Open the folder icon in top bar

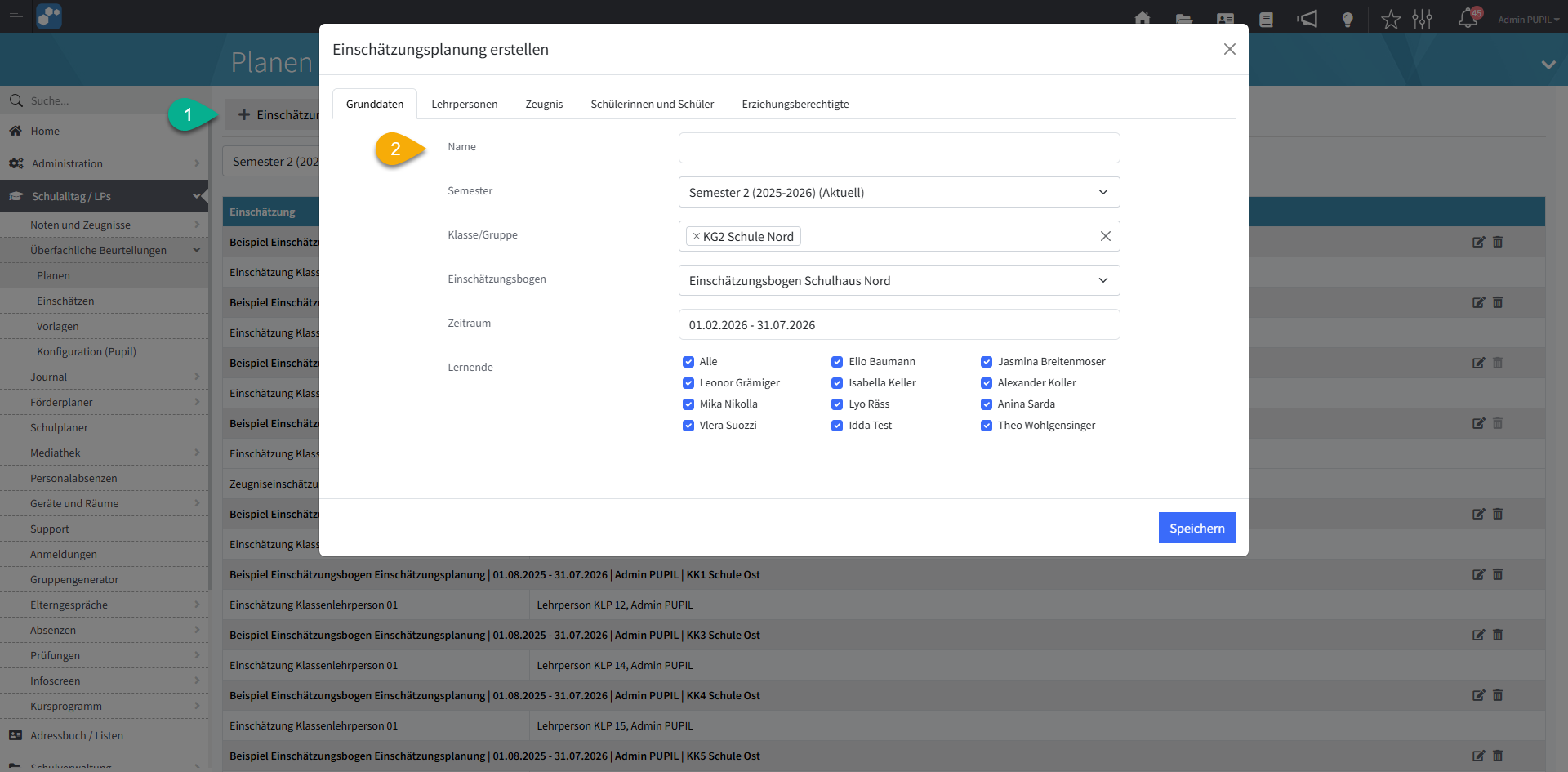[x=1184, y=19]
